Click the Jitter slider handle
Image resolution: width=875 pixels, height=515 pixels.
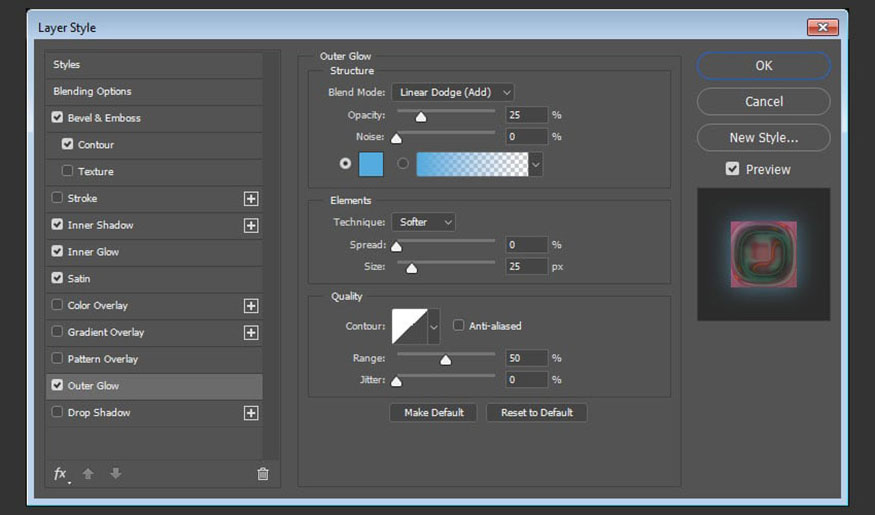click(396, 382)
